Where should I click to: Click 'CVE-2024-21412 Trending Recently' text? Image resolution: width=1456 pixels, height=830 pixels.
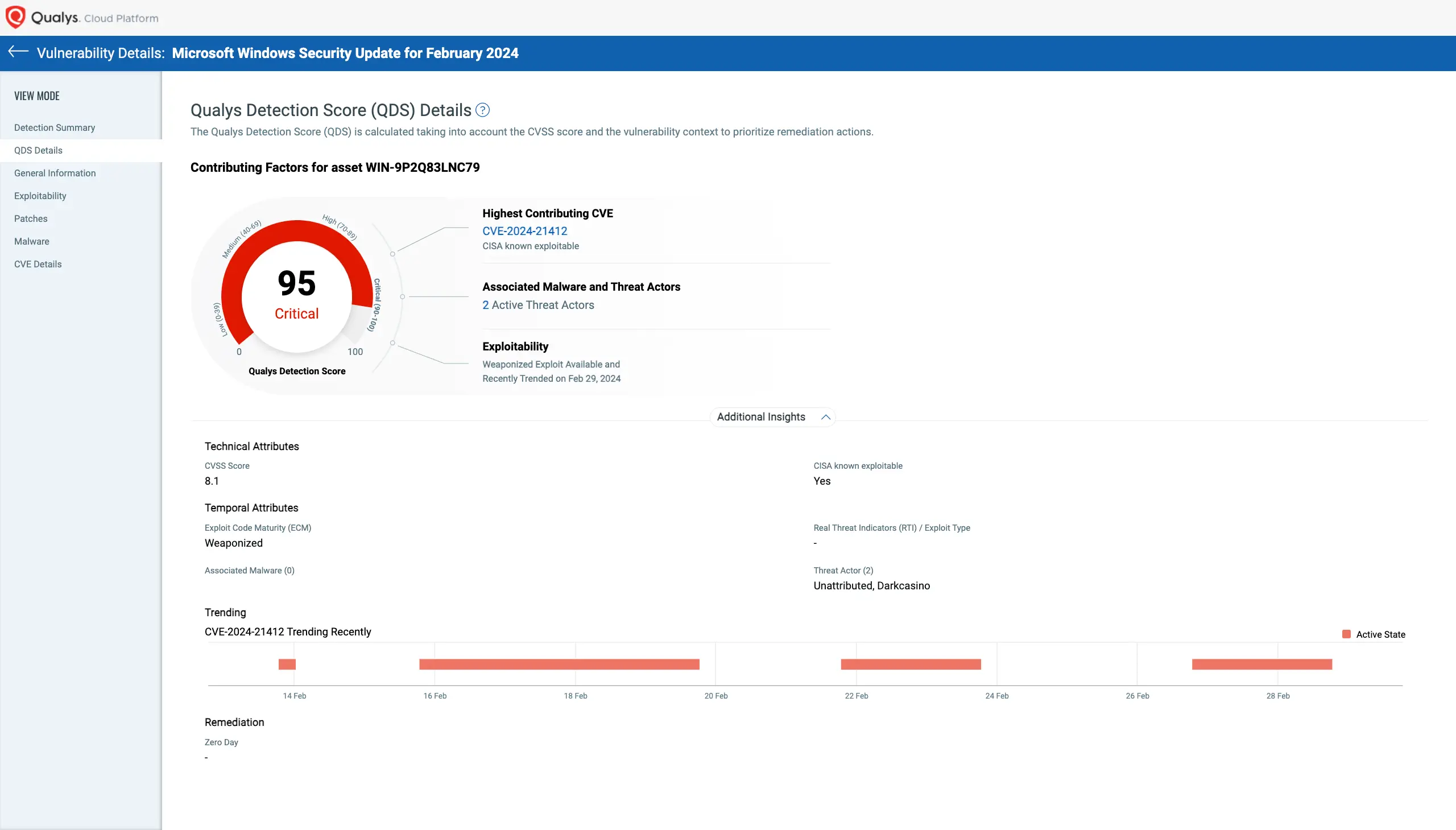point(288,632)
